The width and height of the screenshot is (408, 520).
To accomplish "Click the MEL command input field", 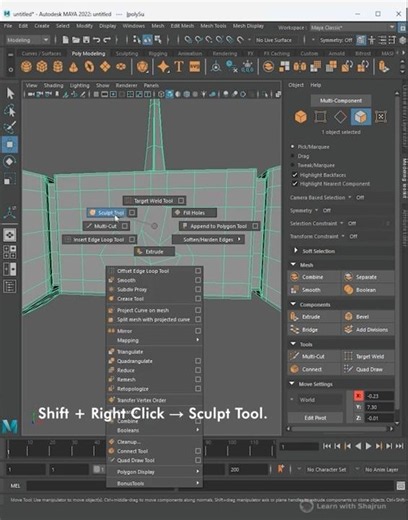I will 210,486.
